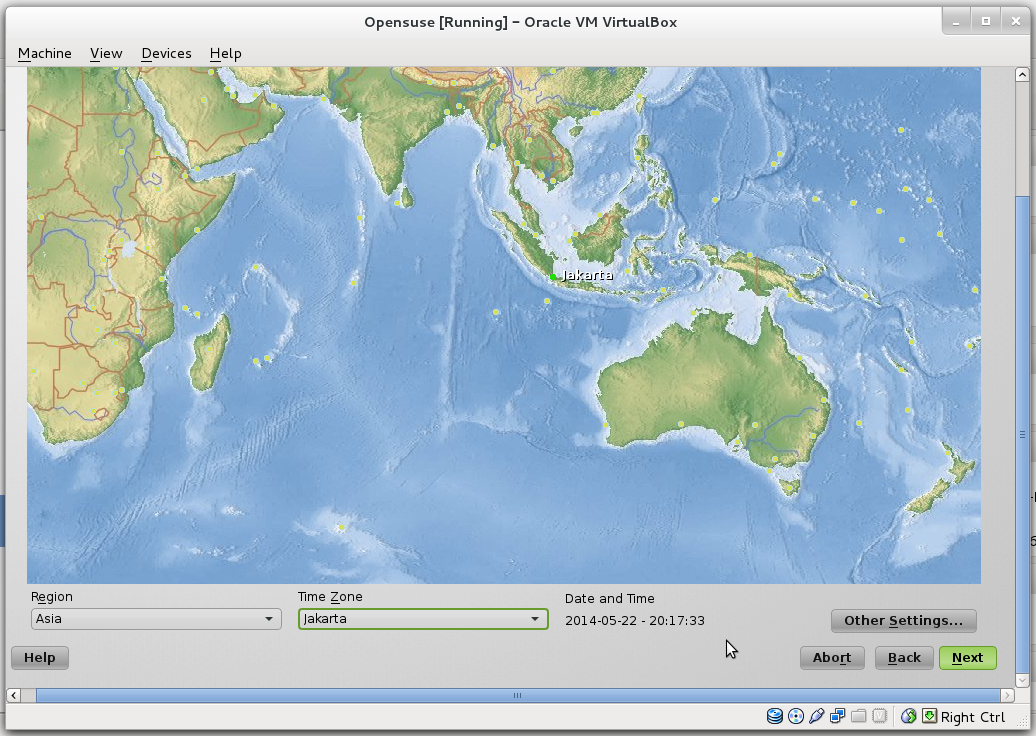This screenshot has height=736, width=1036.
Task: Click the shared folders status icon
Action: click(858, 716)
